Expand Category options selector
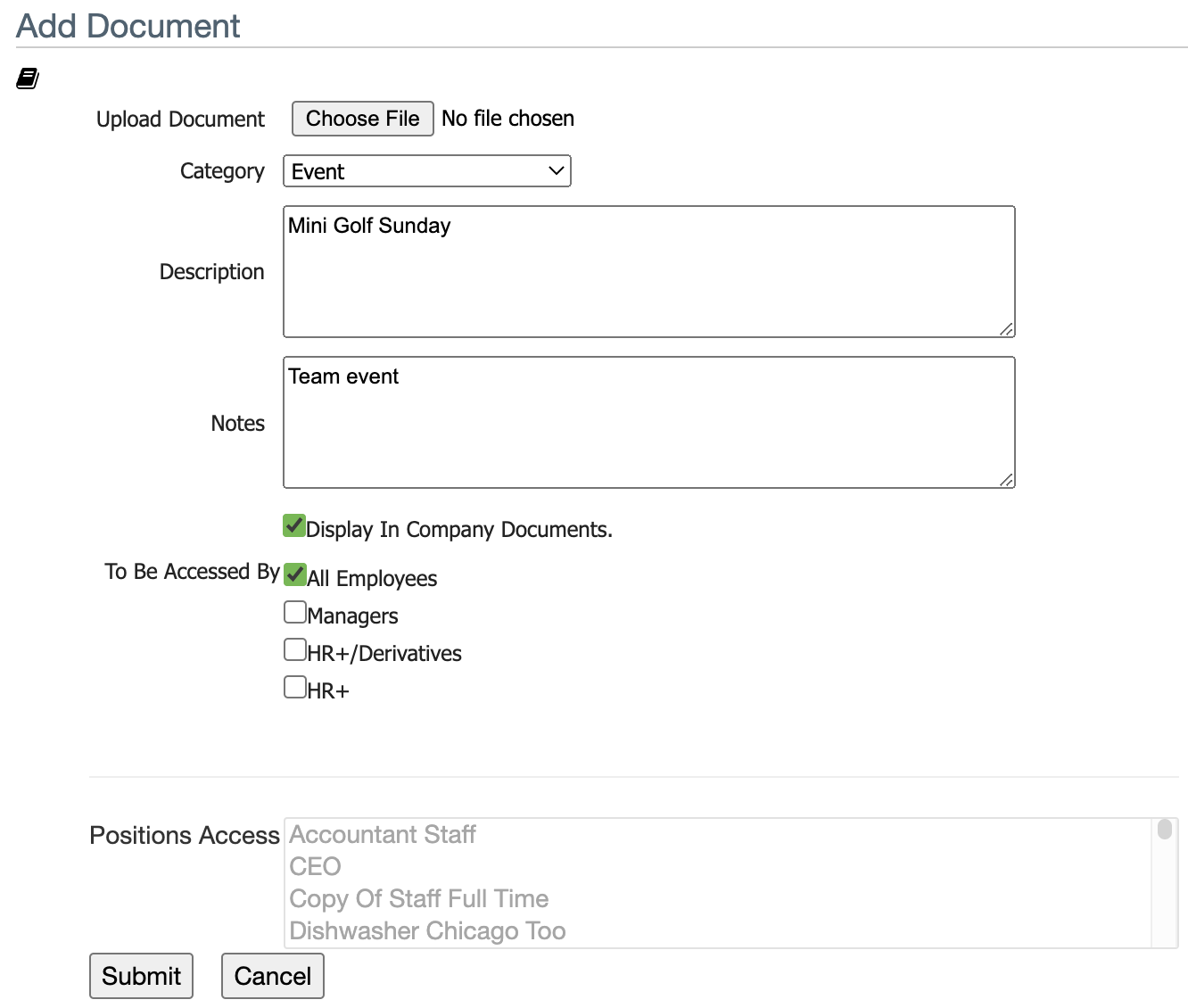 (x=555, y=170)
